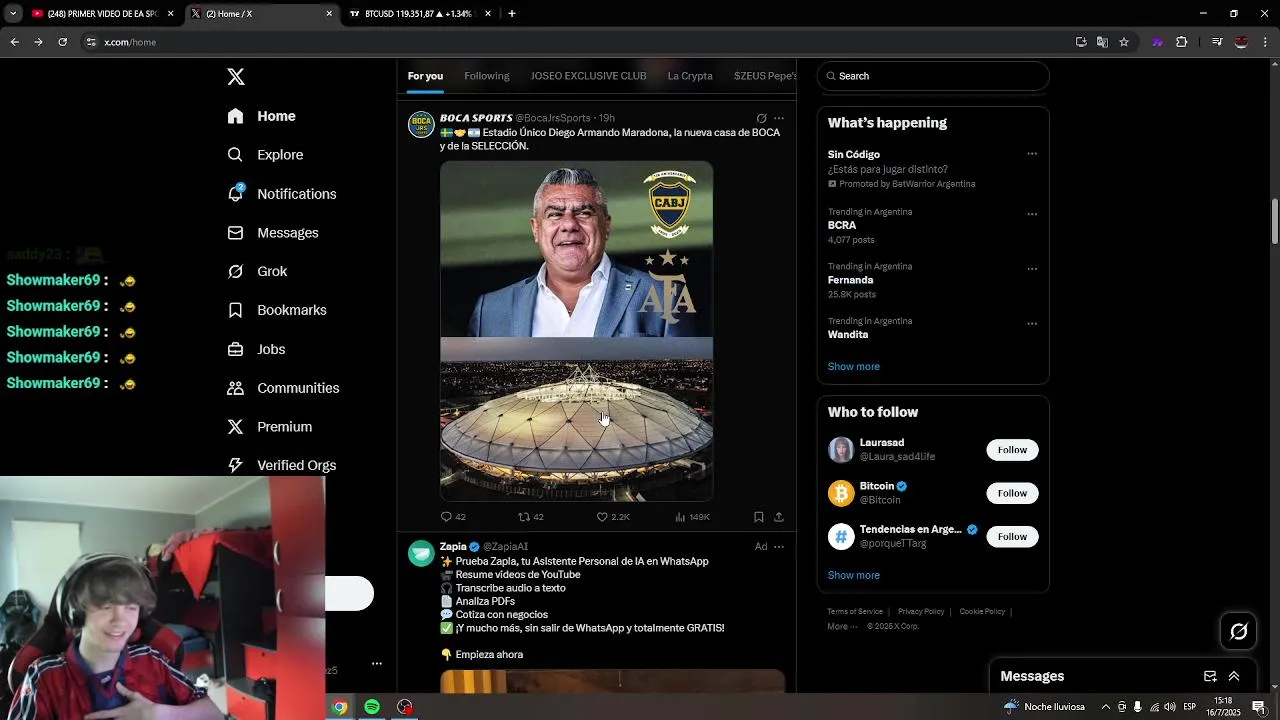Click the X logo in the sidebar
This screenshot has width=1280, height=720.
(x=236, y=77)
